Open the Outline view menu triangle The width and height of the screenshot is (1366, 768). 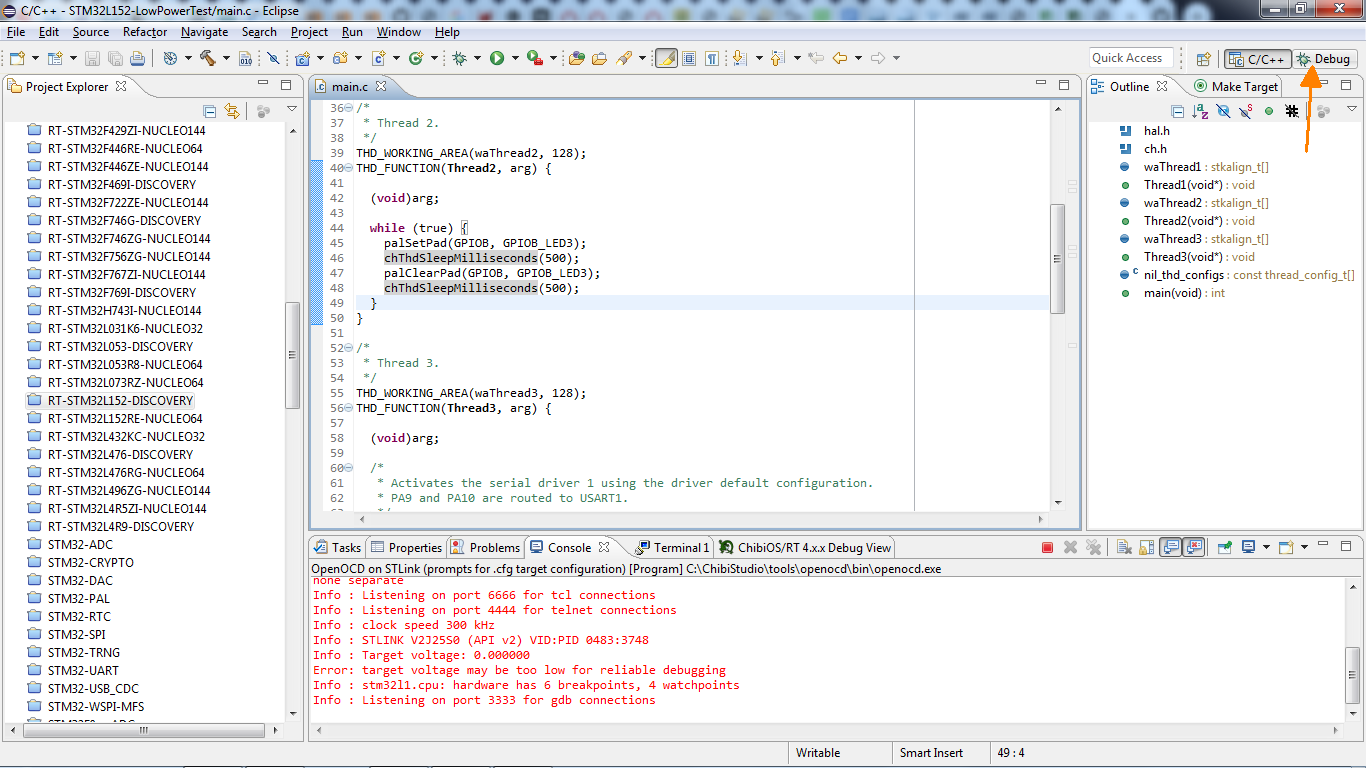[1350, 110]
